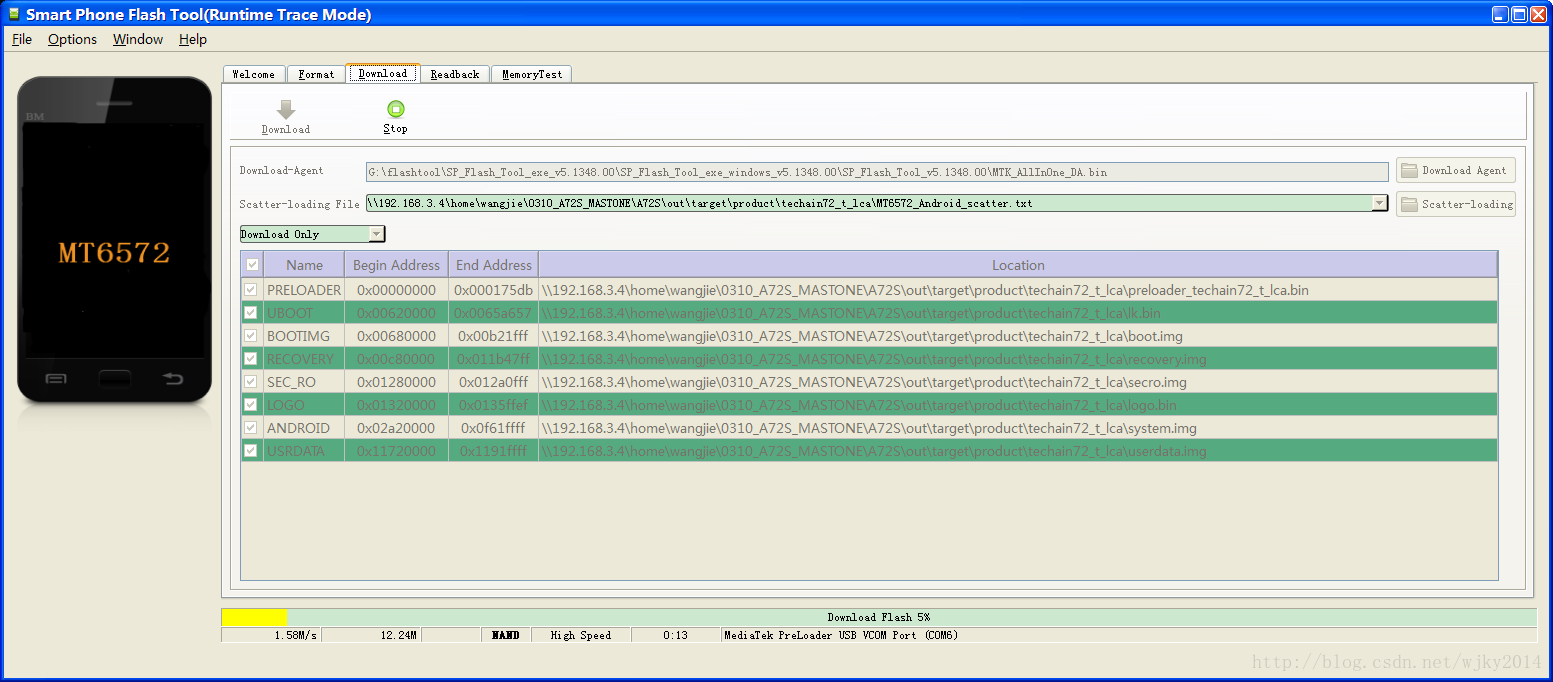Click the Location column header

1018,265
